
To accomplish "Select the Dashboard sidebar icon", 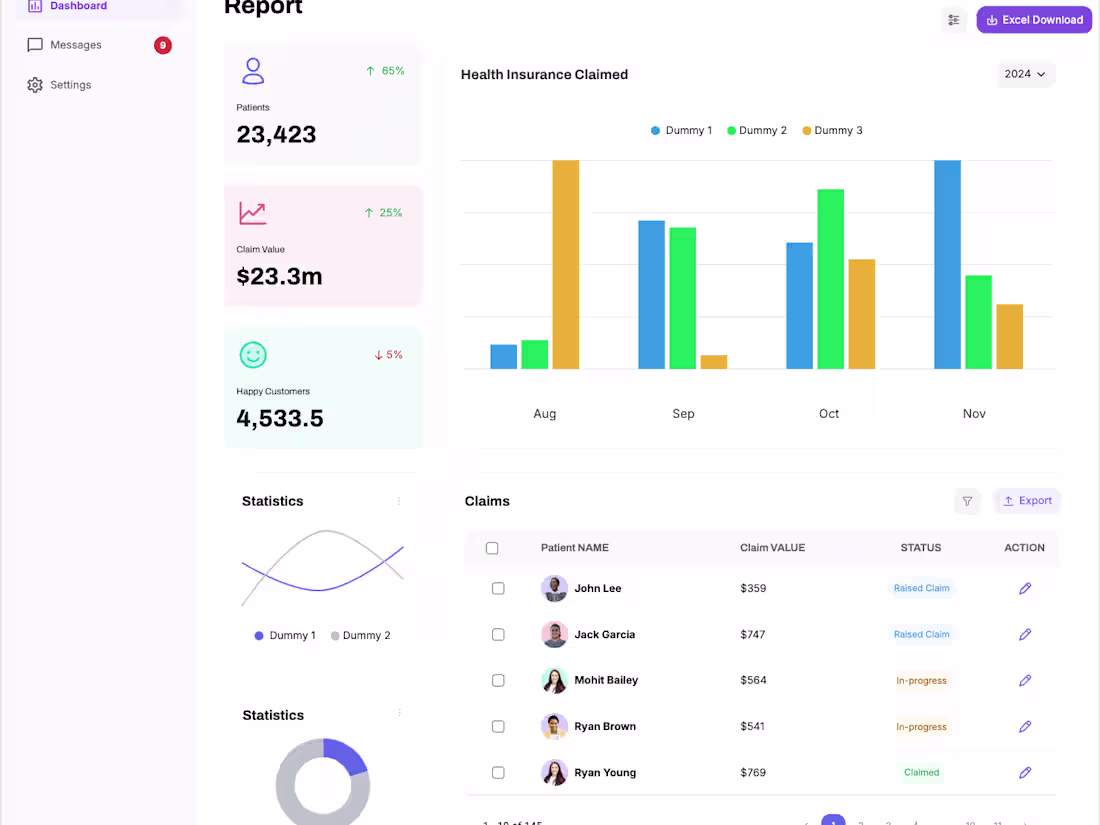I will pos(36,6).
